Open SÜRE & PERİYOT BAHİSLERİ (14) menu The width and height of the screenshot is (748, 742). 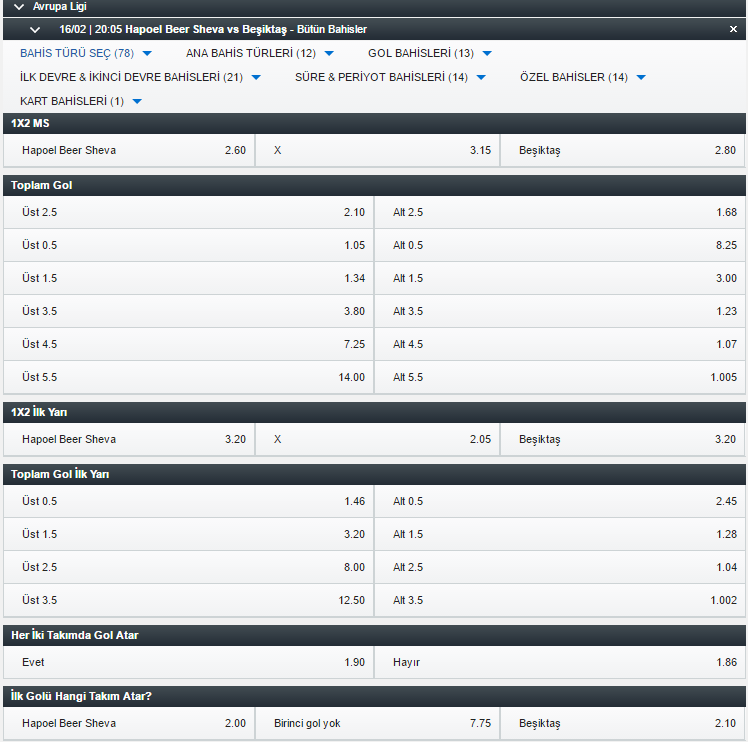click(x=390, y=77)
